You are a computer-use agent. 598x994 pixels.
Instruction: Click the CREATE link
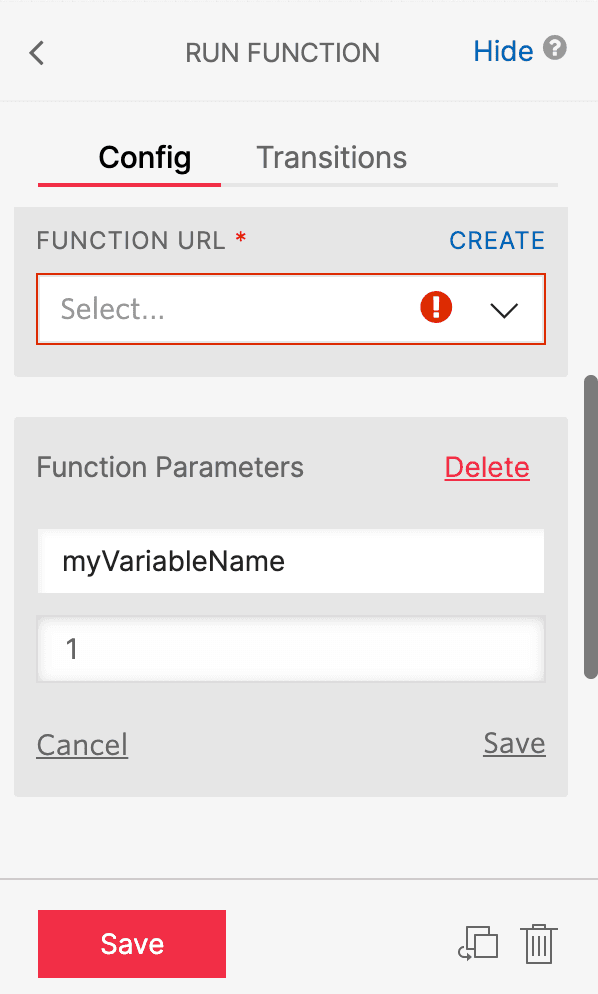coord(496,240)
